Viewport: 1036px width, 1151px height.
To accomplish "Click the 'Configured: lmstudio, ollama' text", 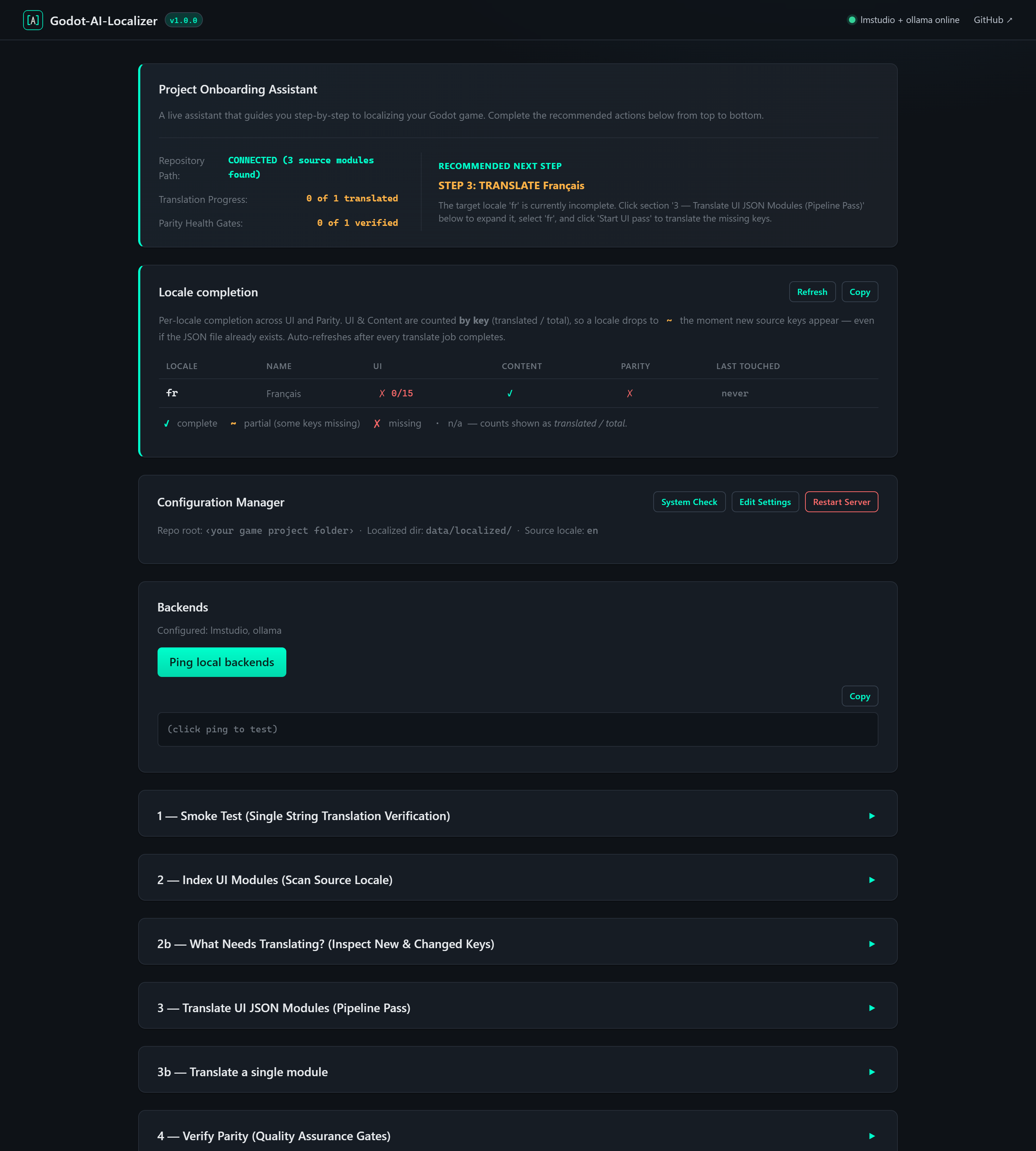I will [219, 630].
